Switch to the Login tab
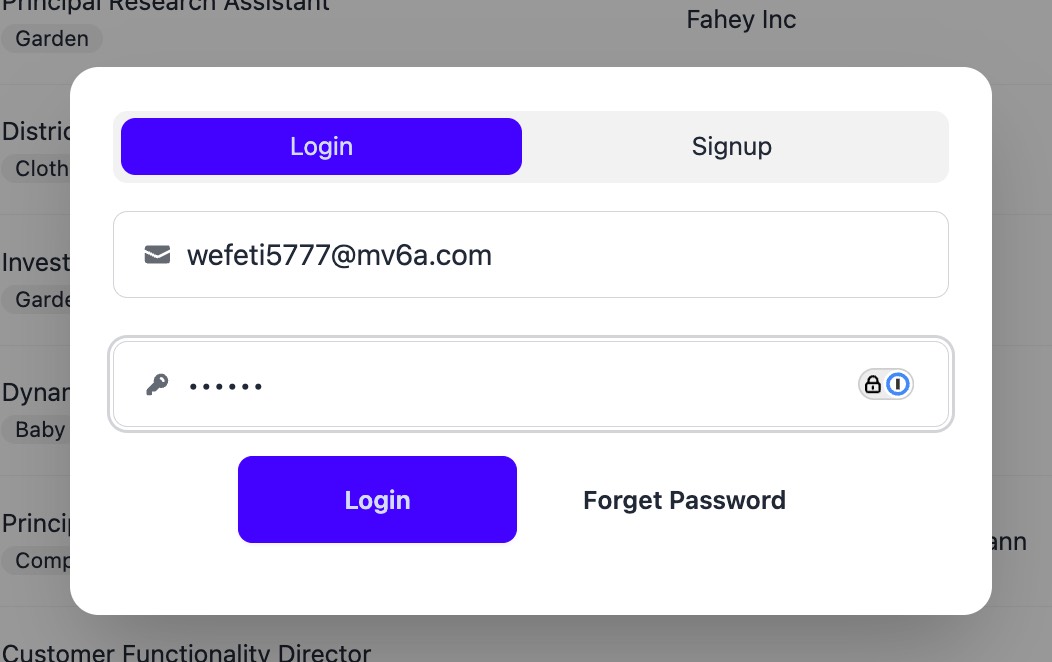The width and height of the screenshot is (1052, 662). [321, 146]
